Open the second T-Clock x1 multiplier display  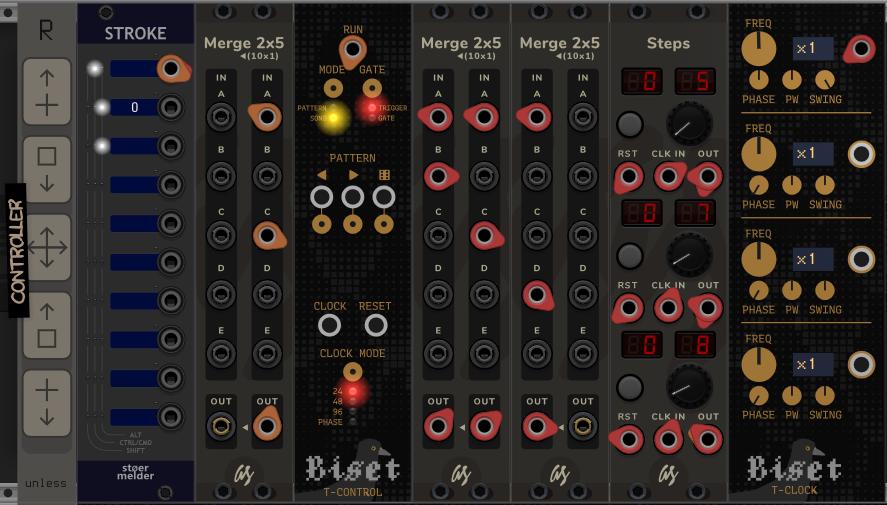tap(812, 154)
